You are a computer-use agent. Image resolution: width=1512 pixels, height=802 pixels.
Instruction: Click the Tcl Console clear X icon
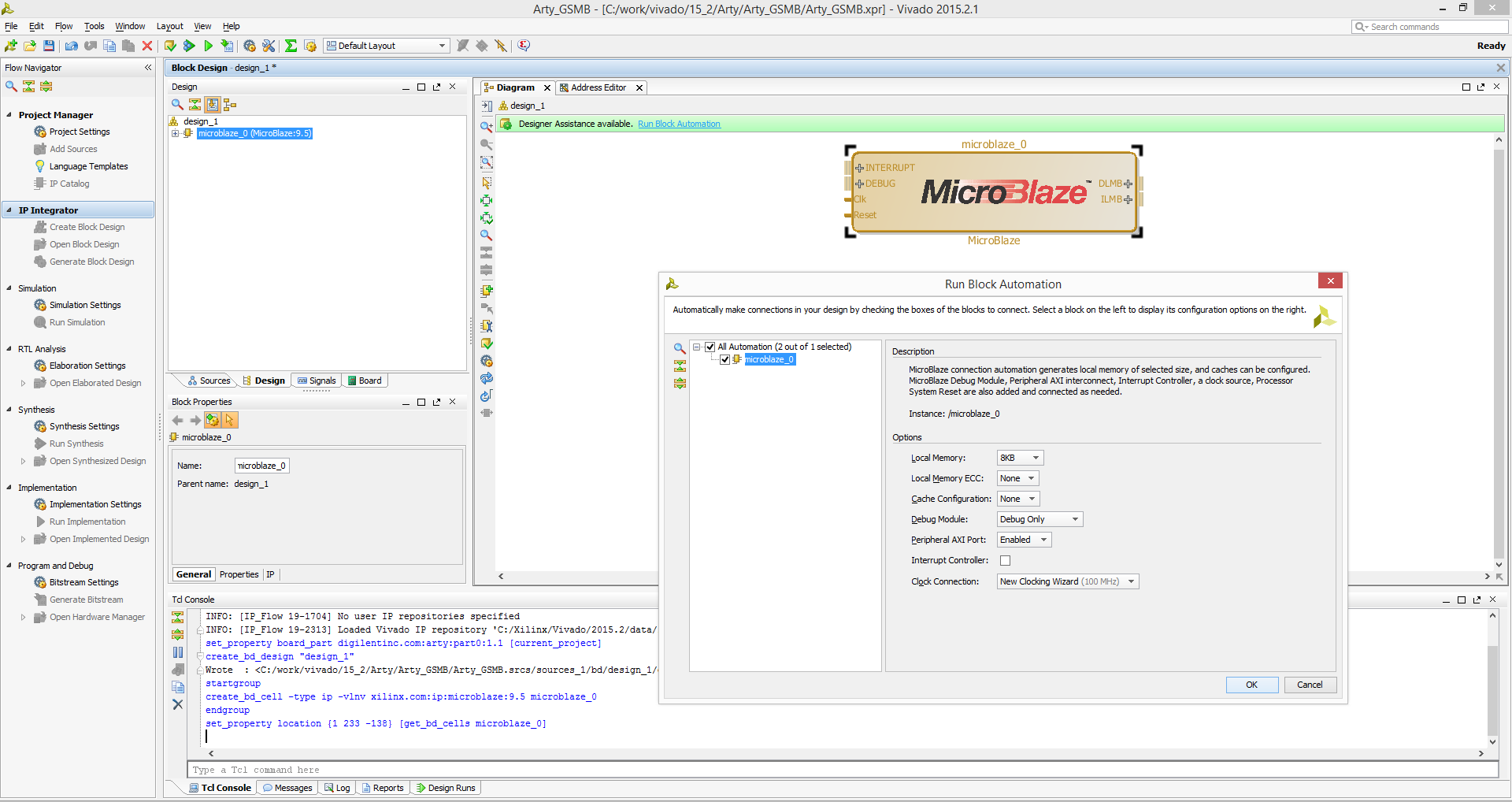[x=178, y=704]
